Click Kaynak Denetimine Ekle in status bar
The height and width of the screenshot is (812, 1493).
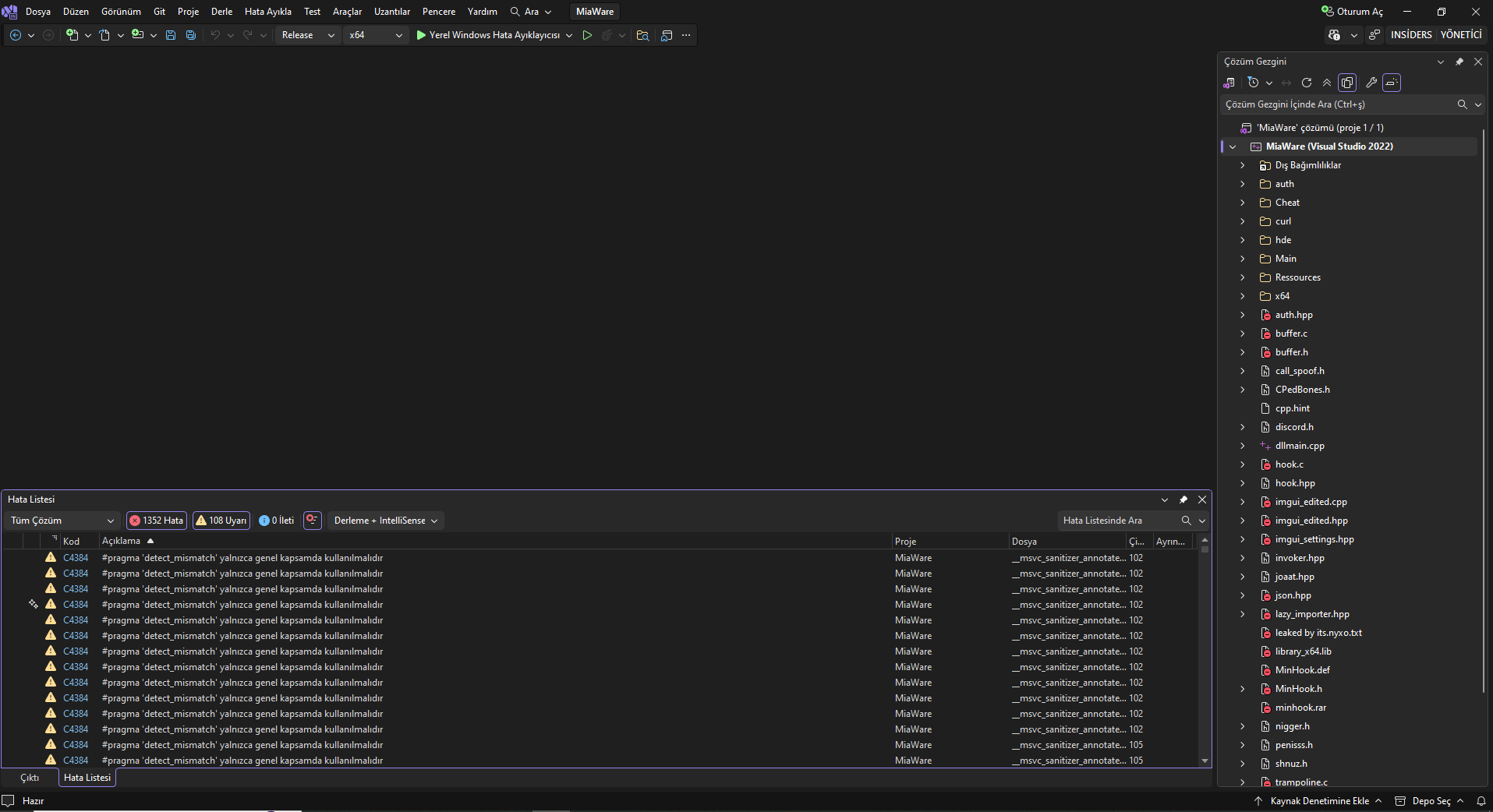tap(1318, 801)
